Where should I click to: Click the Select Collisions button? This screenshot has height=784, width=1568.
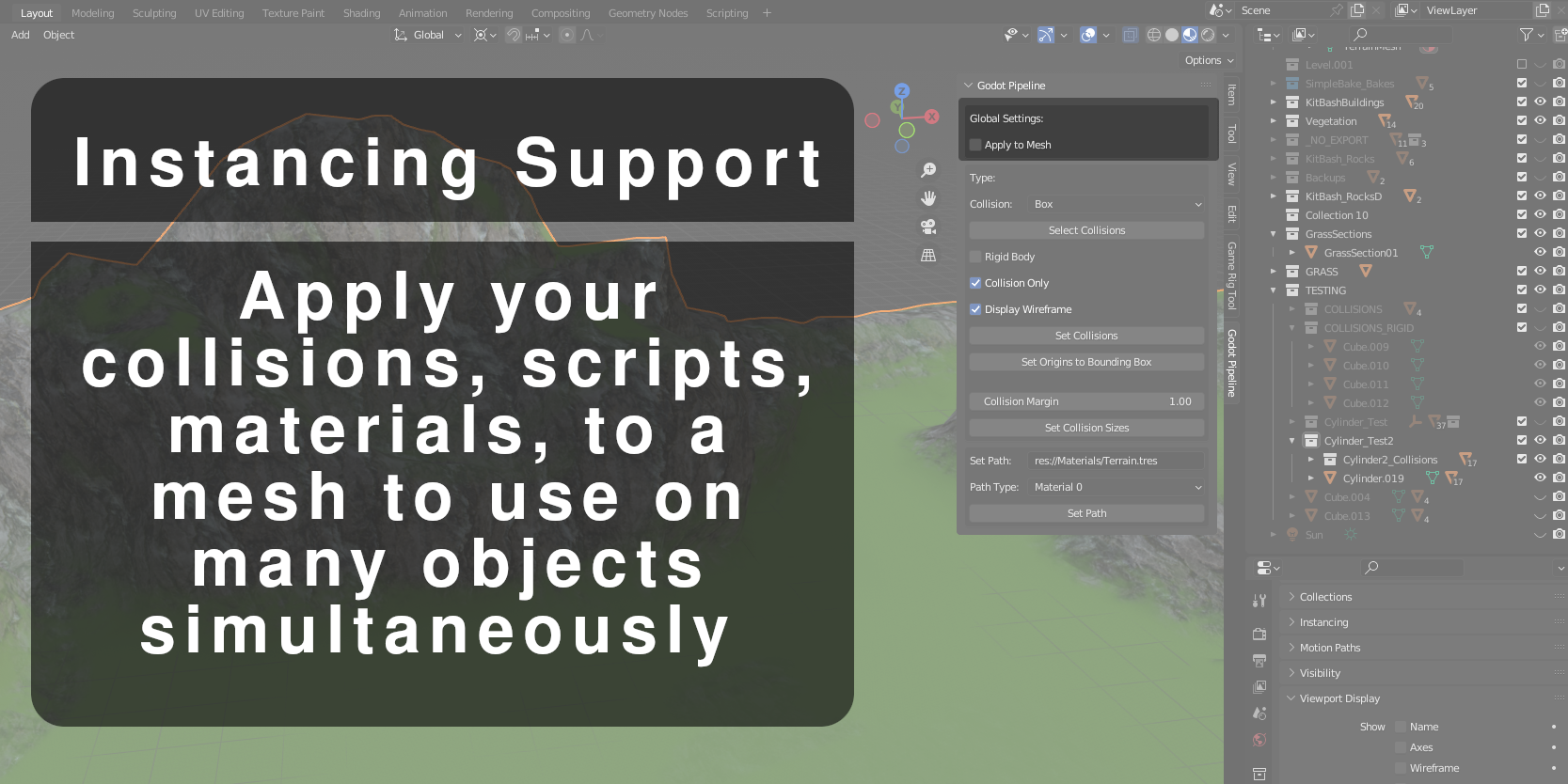[1086, 230]
